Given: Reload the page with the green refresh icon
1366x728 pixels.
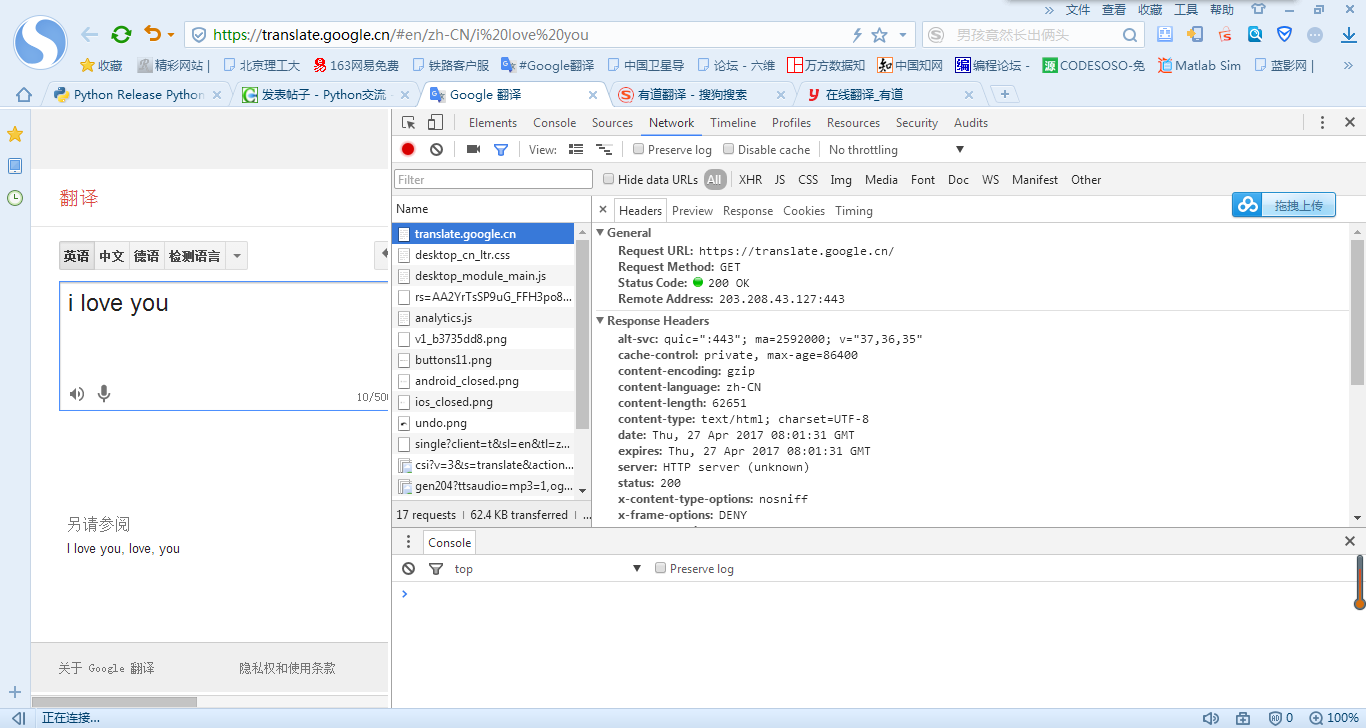Looking at the screenshot, I should (x=121, y=34).
